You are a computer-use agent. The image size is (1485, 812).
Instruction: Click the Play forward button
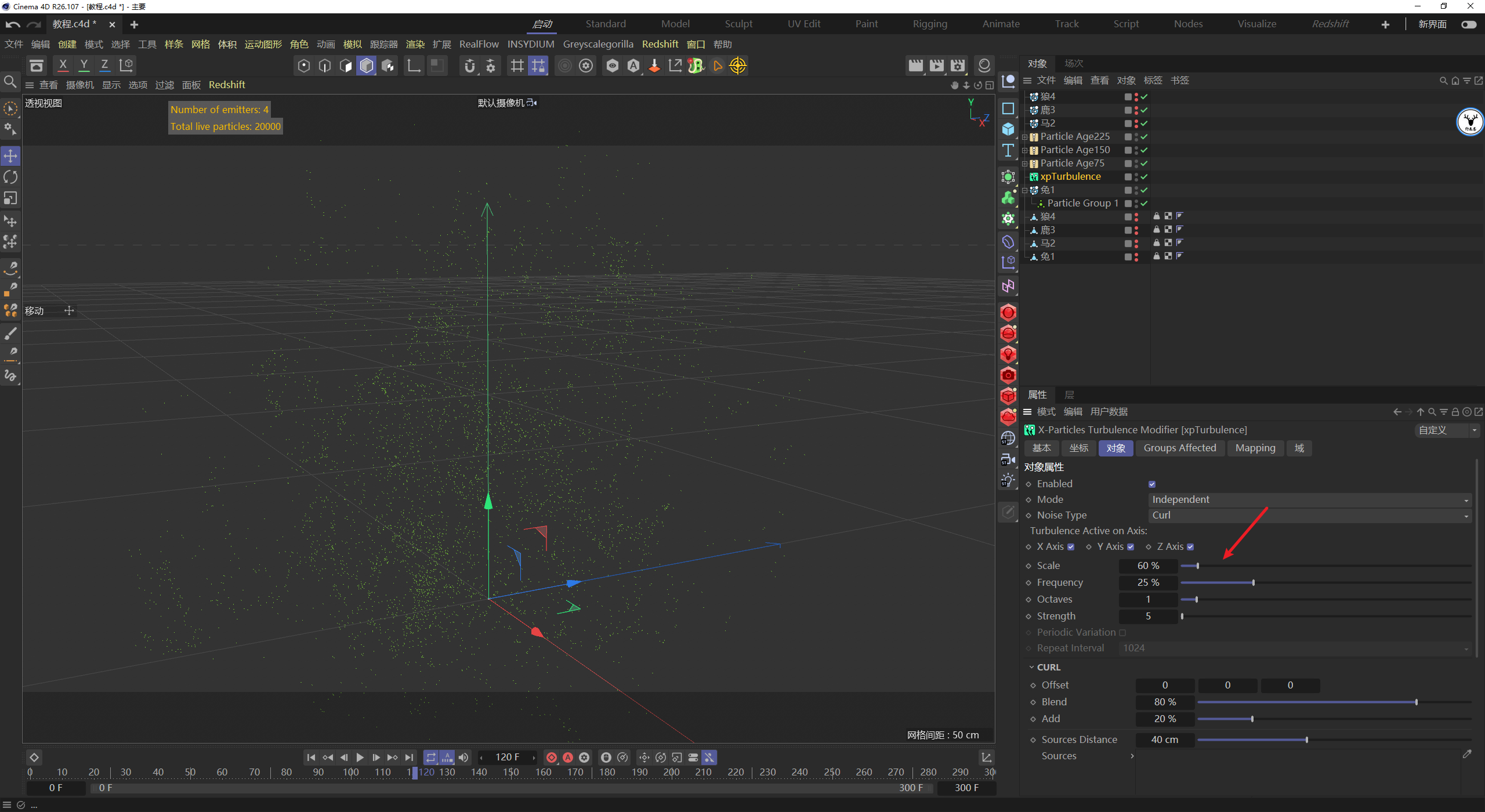(360, 757)
